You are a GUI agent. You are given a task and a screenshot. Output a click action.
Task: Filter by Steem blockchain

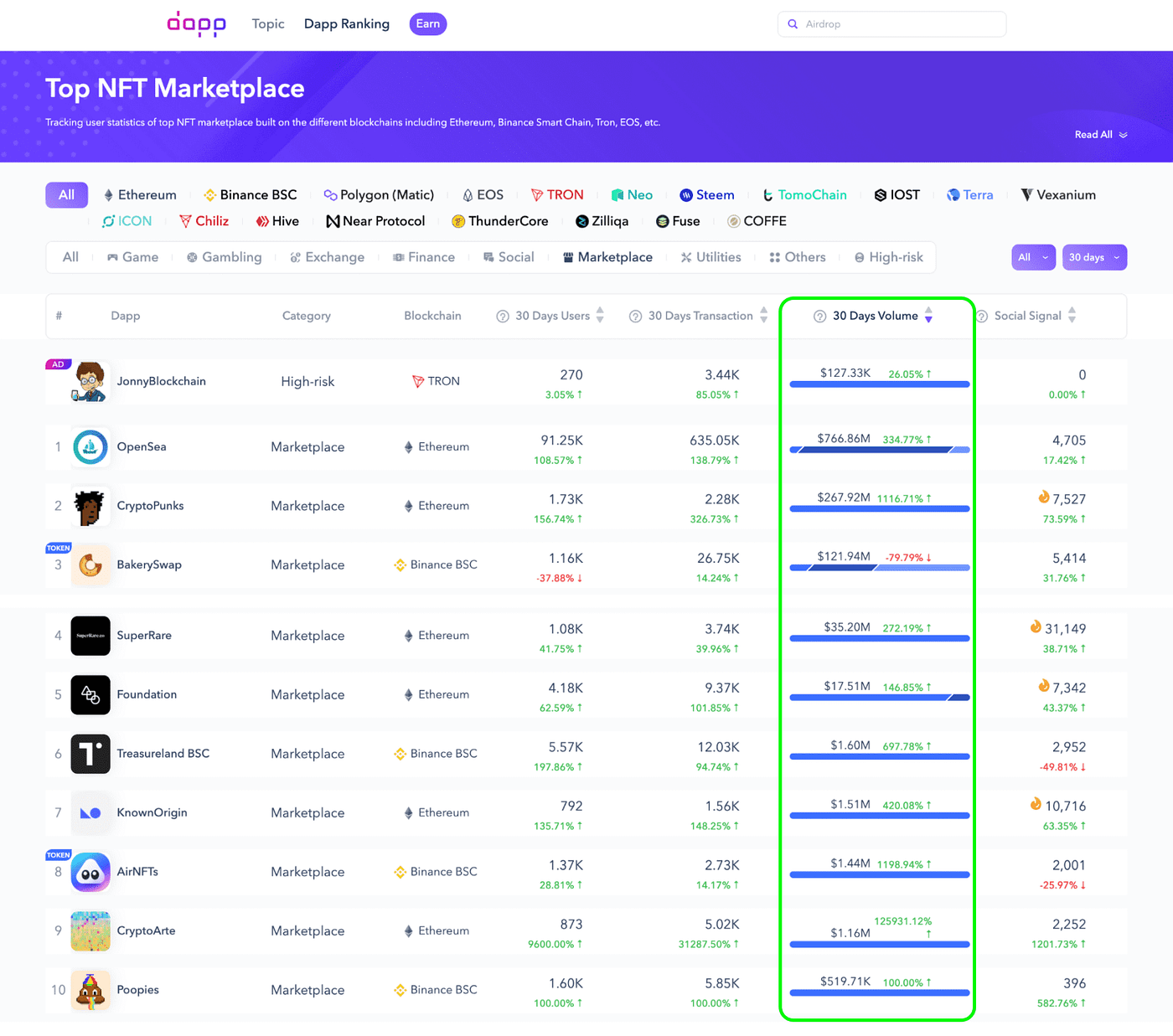(707, 195)
